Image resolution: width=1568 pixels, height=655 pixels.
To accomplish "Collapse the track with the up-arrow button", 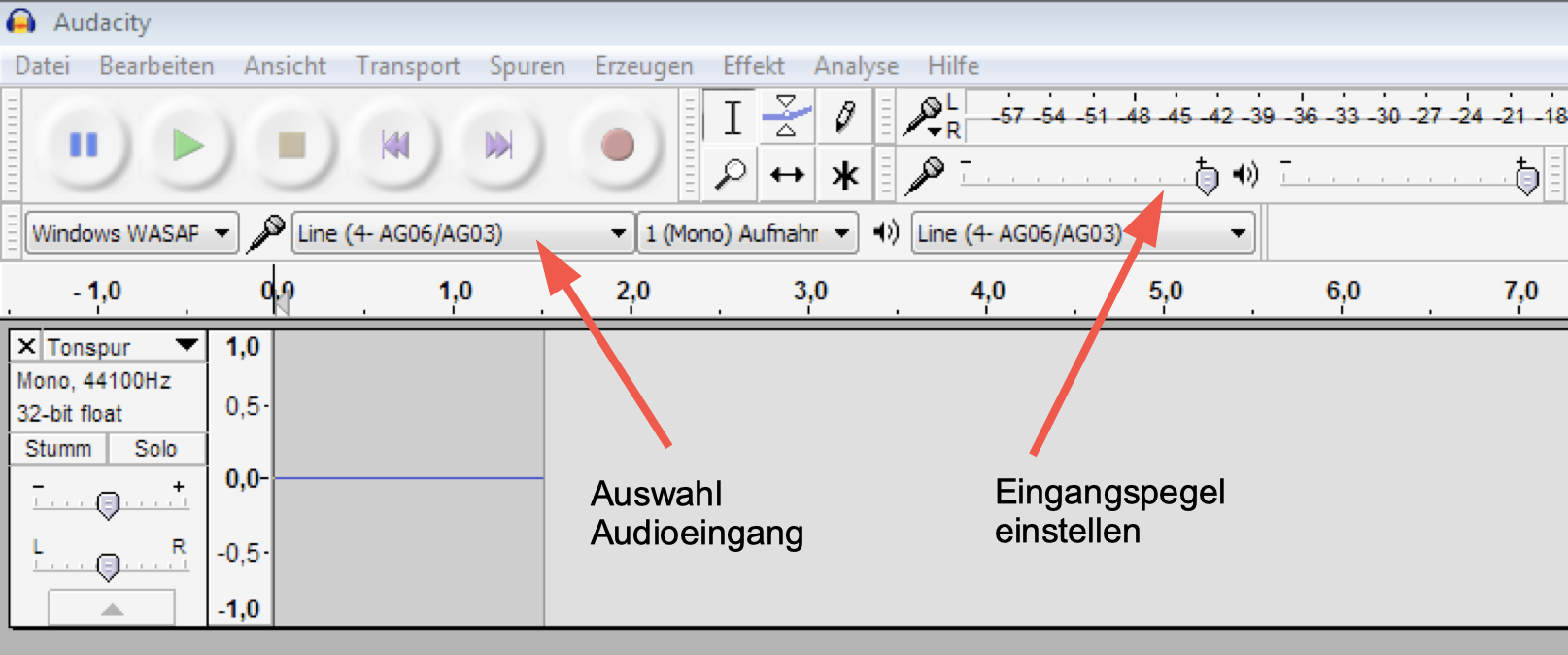I will point(112,608).
